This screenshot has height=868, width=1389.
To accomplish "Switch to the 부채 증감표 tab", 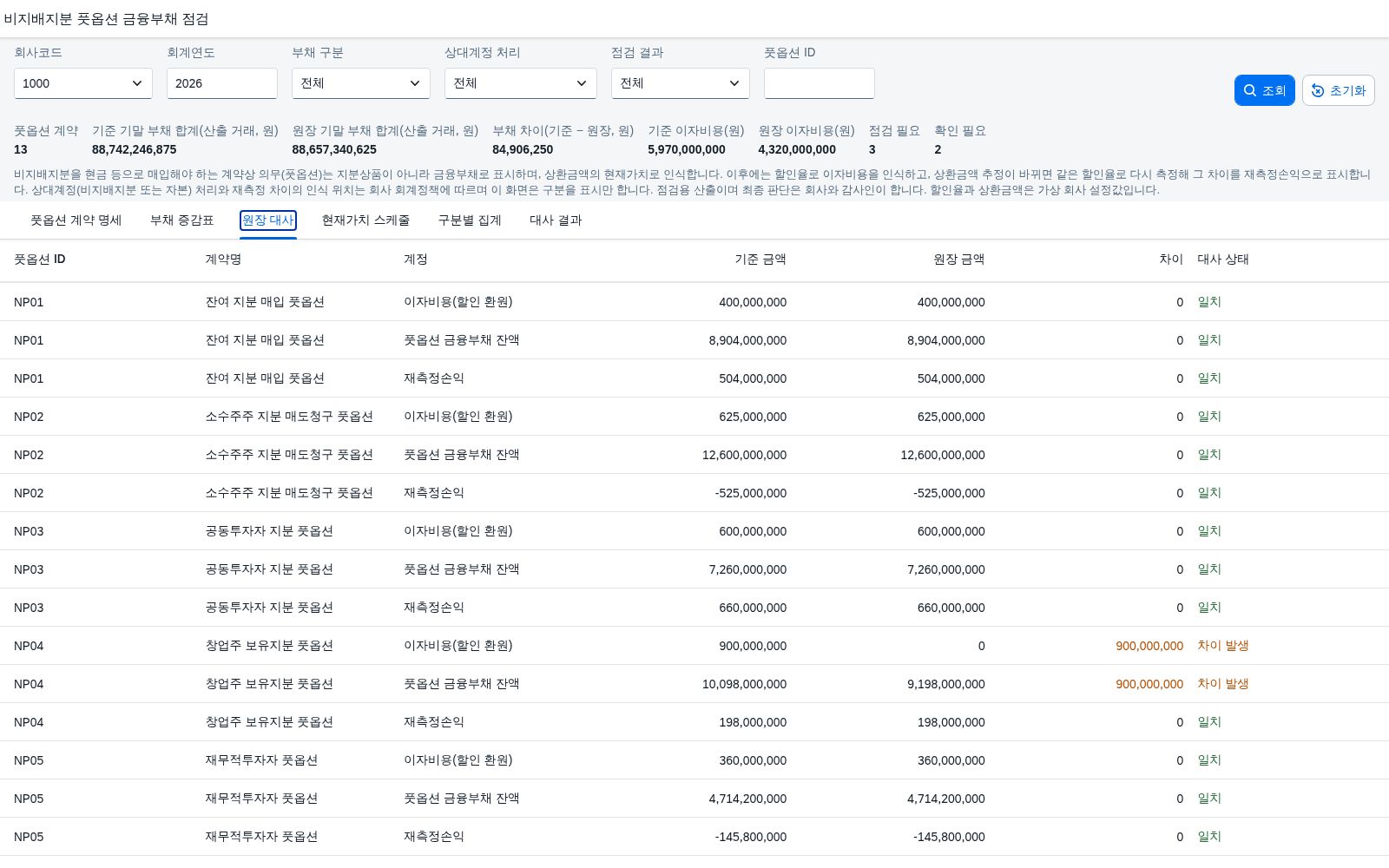I will coord(181,220).
